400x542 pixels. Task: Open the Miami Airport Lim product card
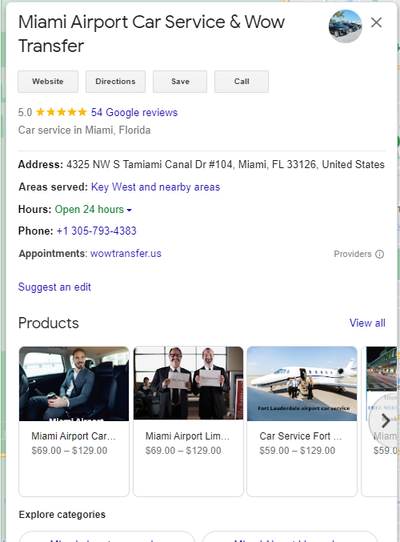pos(188,421)
